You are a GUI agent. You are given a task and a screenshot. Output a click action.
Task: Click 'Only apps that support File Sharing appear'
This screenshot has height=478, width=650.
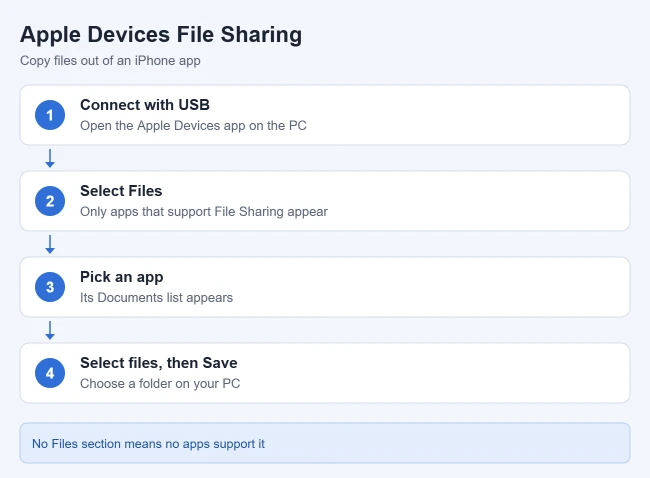coord(204,211)
